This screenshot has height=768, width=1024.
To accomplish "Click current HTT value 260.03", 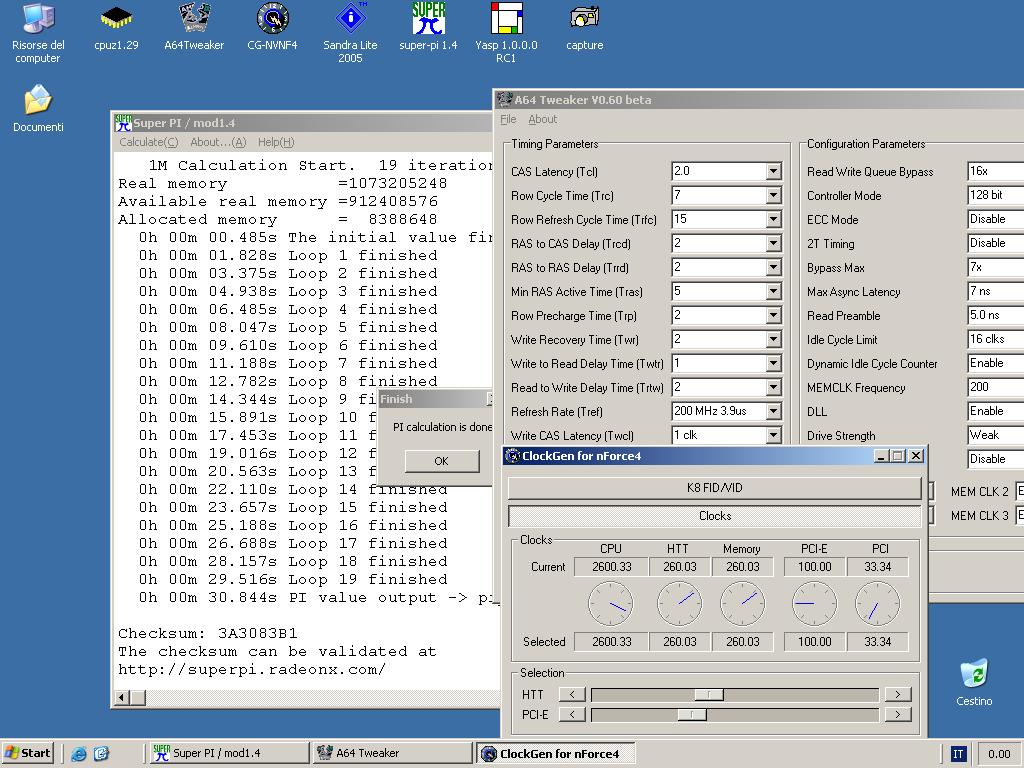I will pyautogui.click(x=680, y=567).
